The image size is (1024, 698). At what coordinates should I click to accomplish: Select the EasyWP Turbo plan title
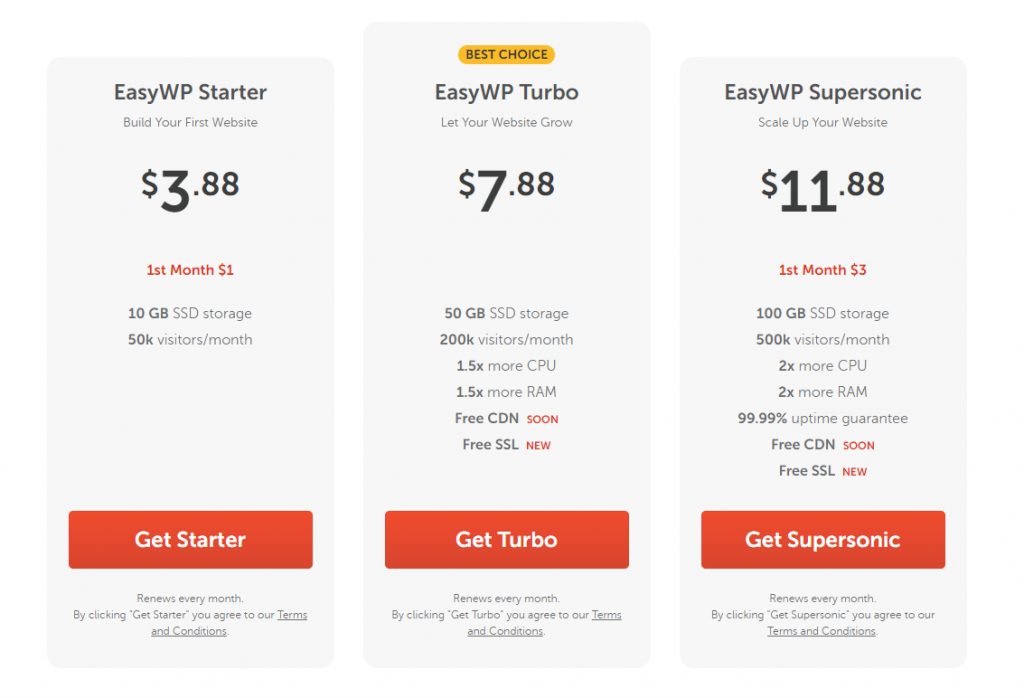tap(506, 93)
